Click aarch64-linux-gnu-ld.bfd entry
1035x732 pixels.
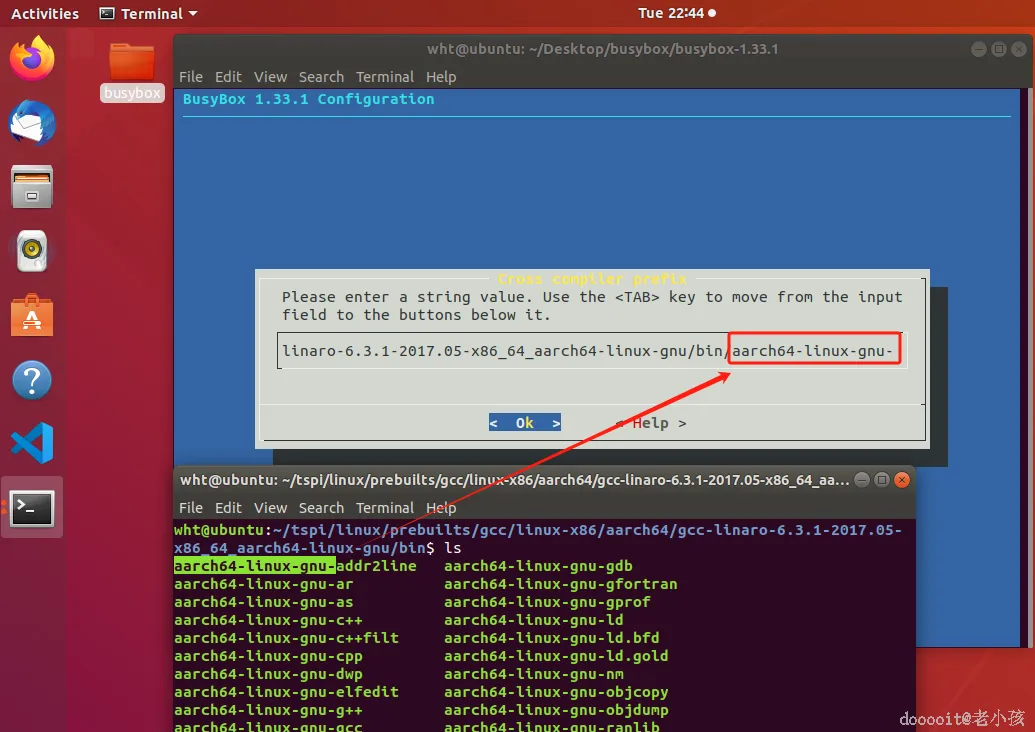(551, 638)
